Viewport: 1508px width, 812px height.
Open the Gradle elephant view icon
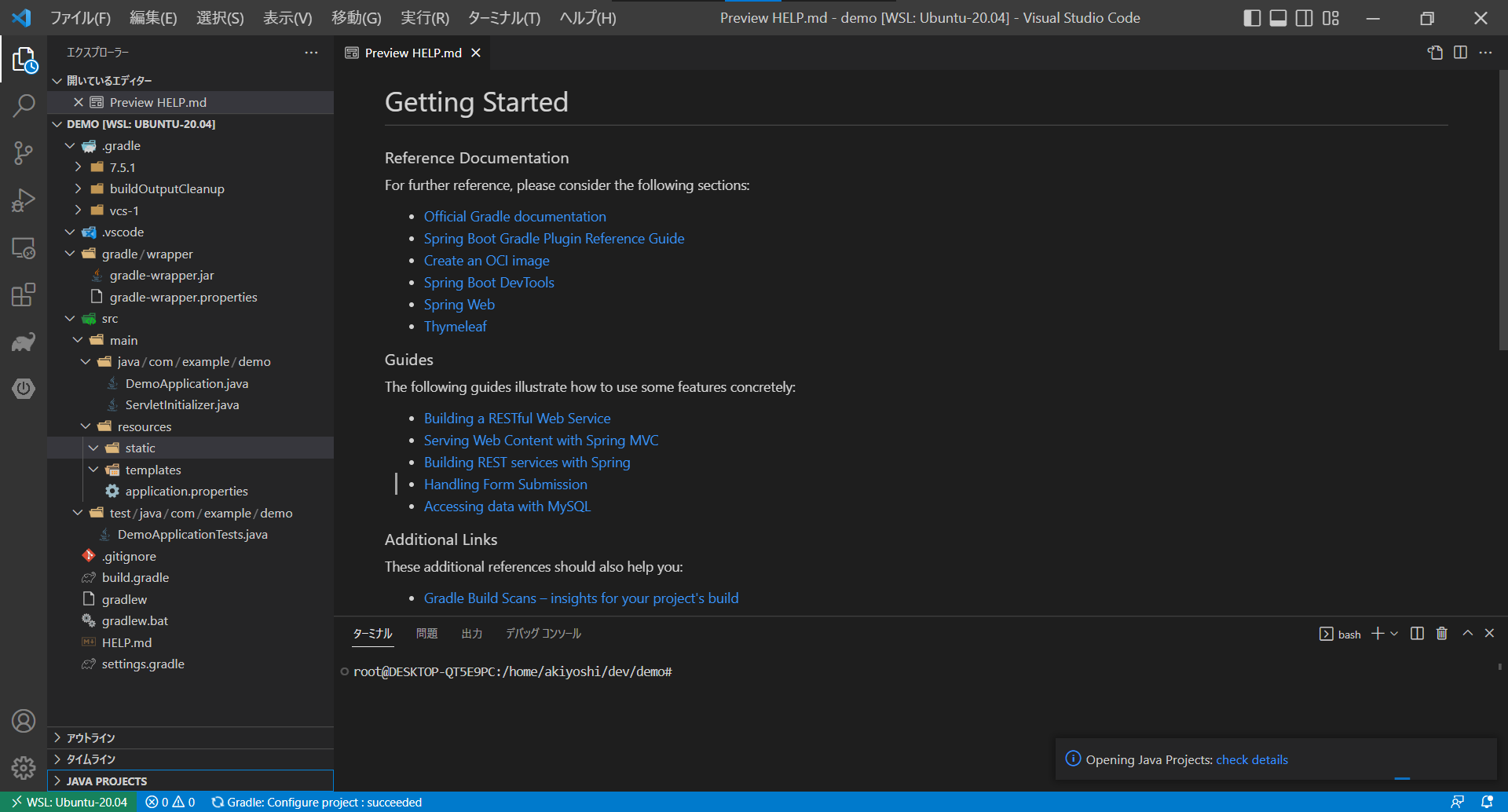point(24,342)
